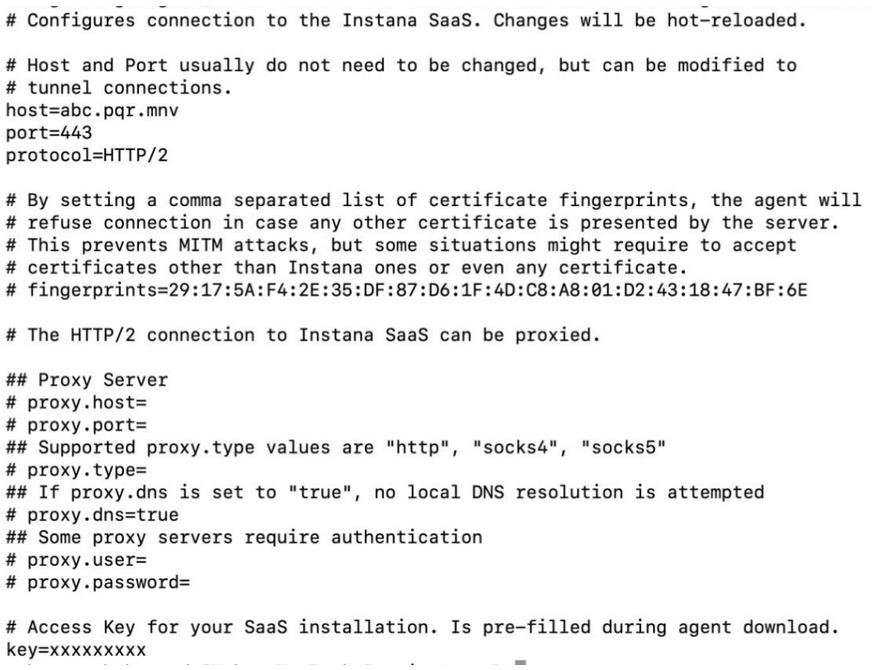872x670 pixels.
Task: Place cursor on port=443 line
Action: 49,133
